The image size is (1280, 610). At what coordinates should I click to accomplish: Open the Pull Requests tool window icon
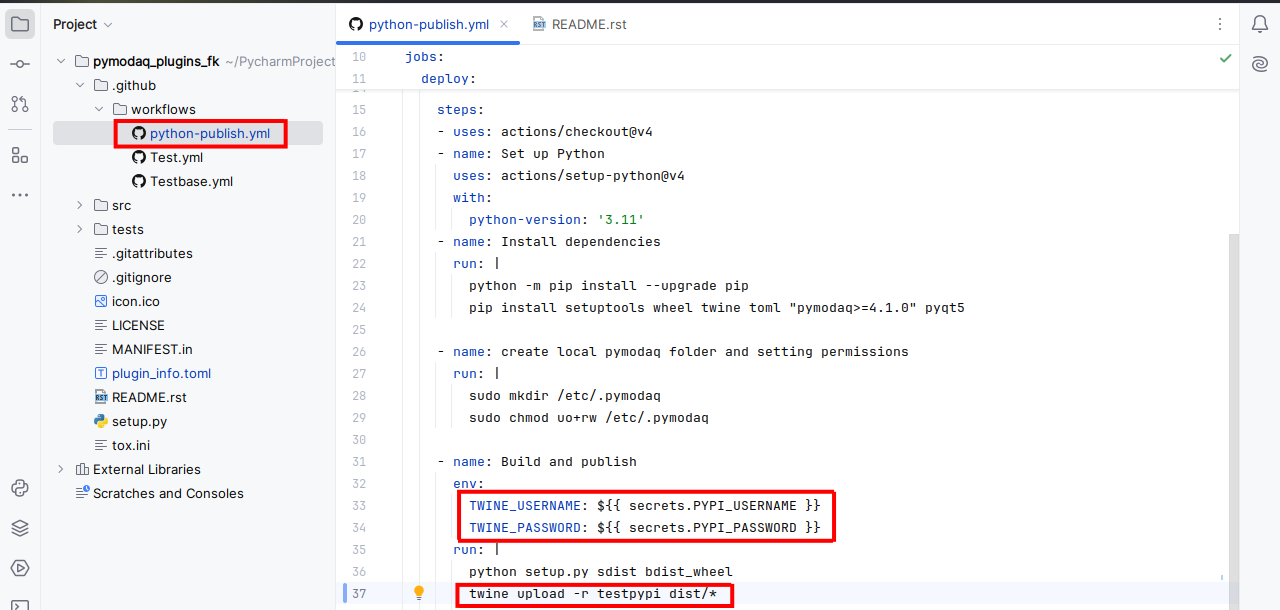click(x=20, y=104)
